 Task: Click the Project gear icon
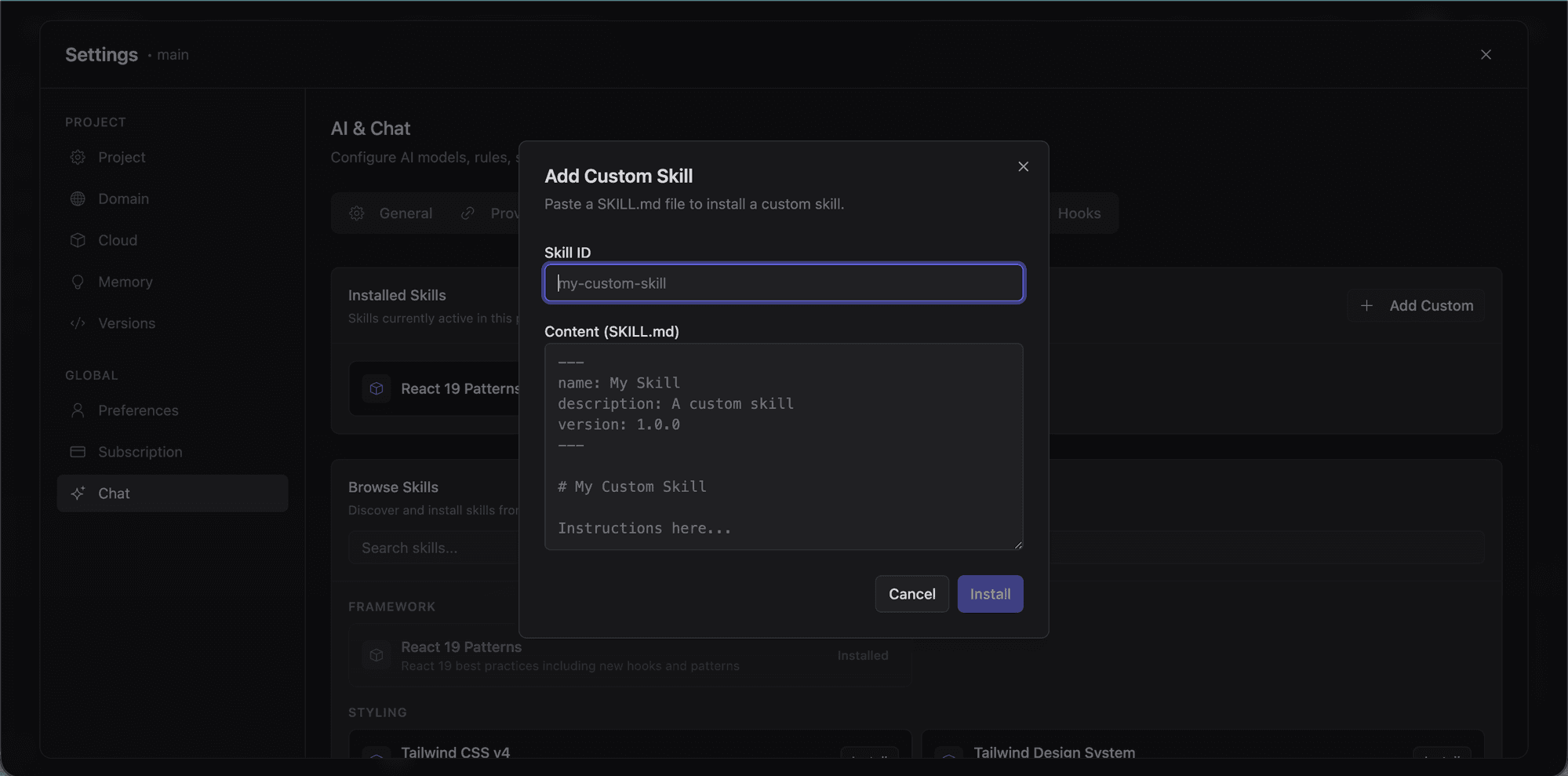tap(78, 157)
